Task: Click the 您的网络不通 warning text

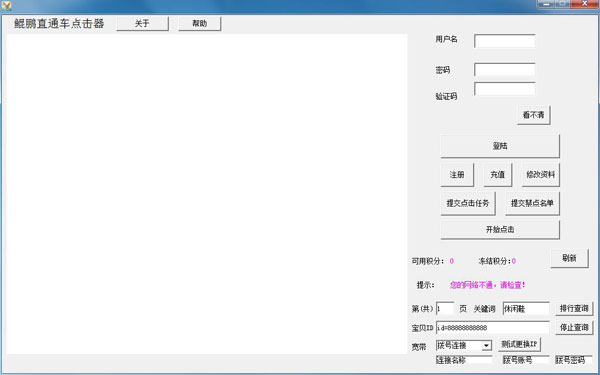Action: (x=487, y=285)
